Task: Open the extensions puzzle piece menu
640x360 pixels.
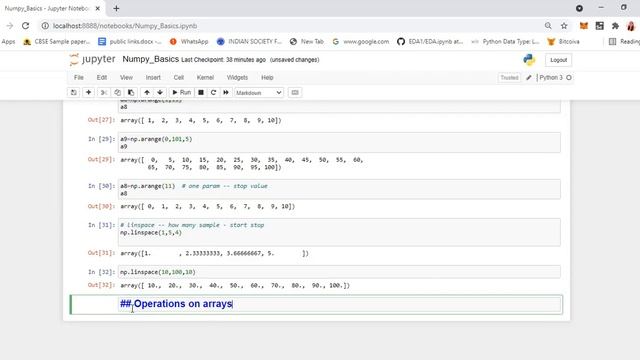Action: click(615, 26)
